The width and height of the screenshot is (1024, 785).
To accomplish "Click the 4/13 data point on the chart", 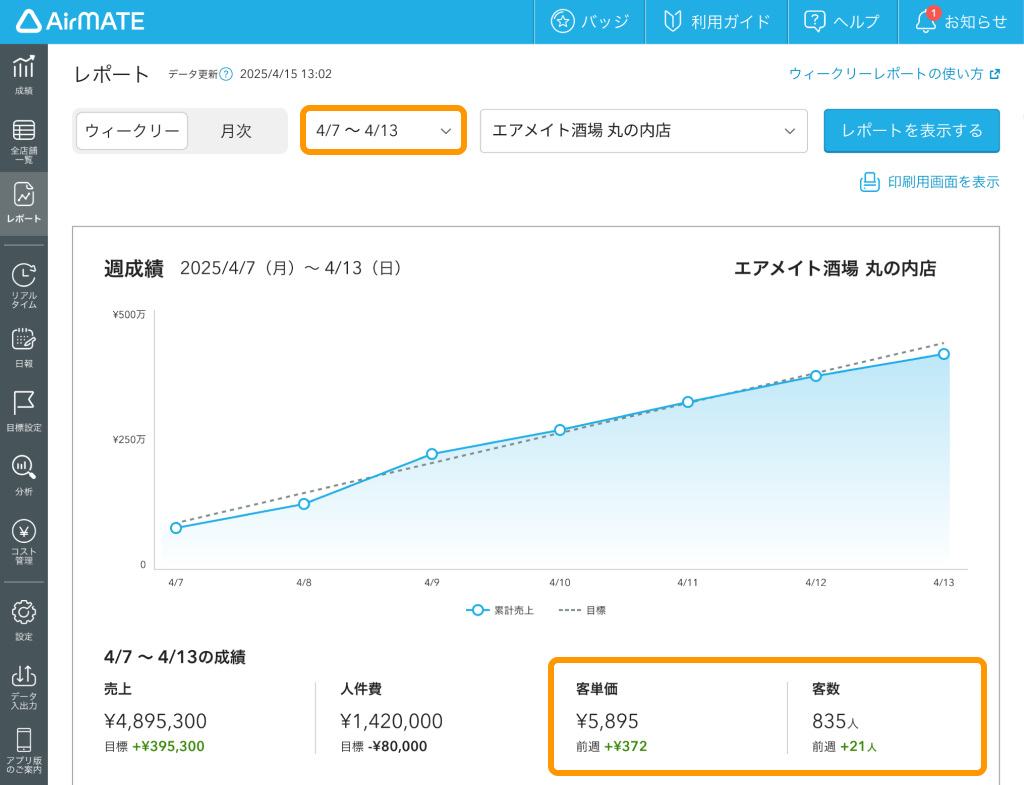I will pos(944,354).
